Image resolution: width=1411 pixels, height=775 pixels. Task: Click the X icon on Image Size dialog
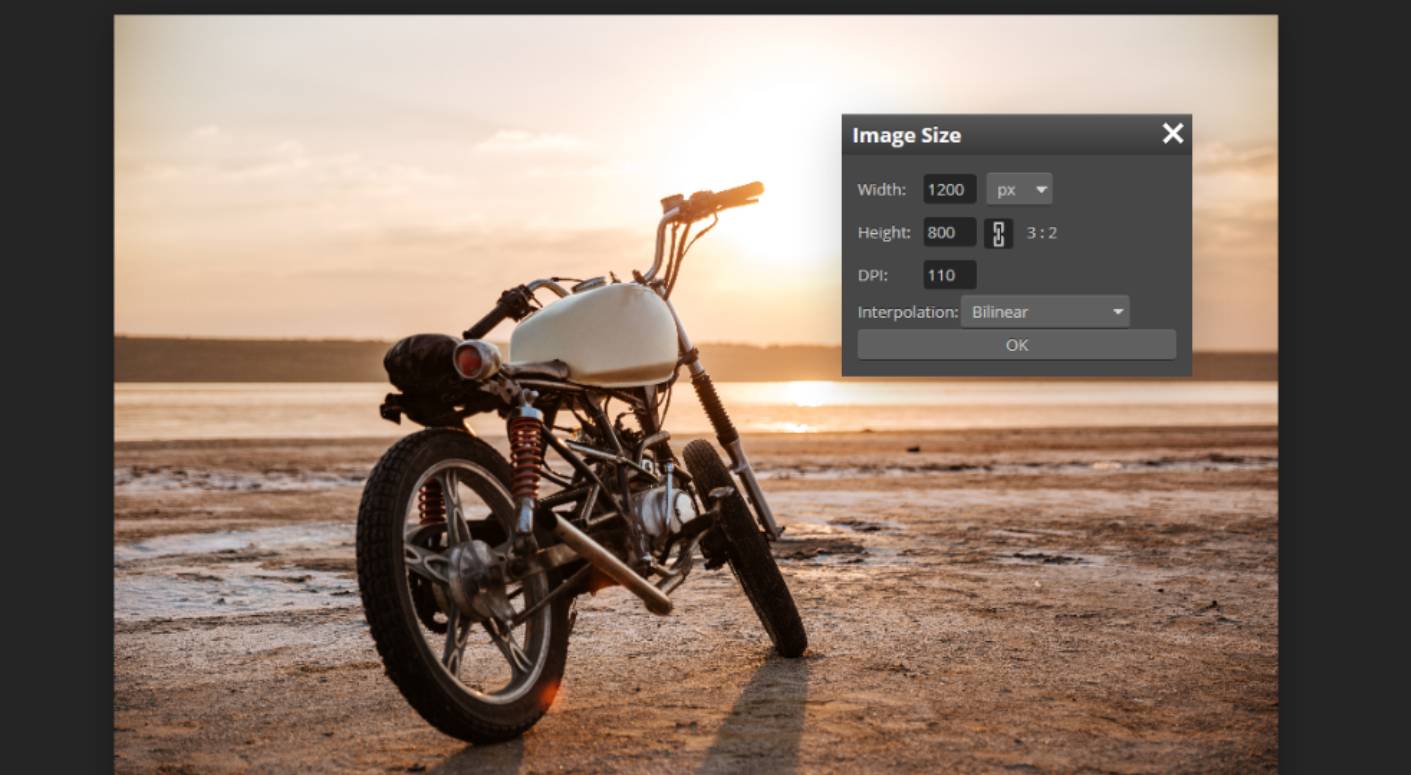click(x=1172, y=133)
